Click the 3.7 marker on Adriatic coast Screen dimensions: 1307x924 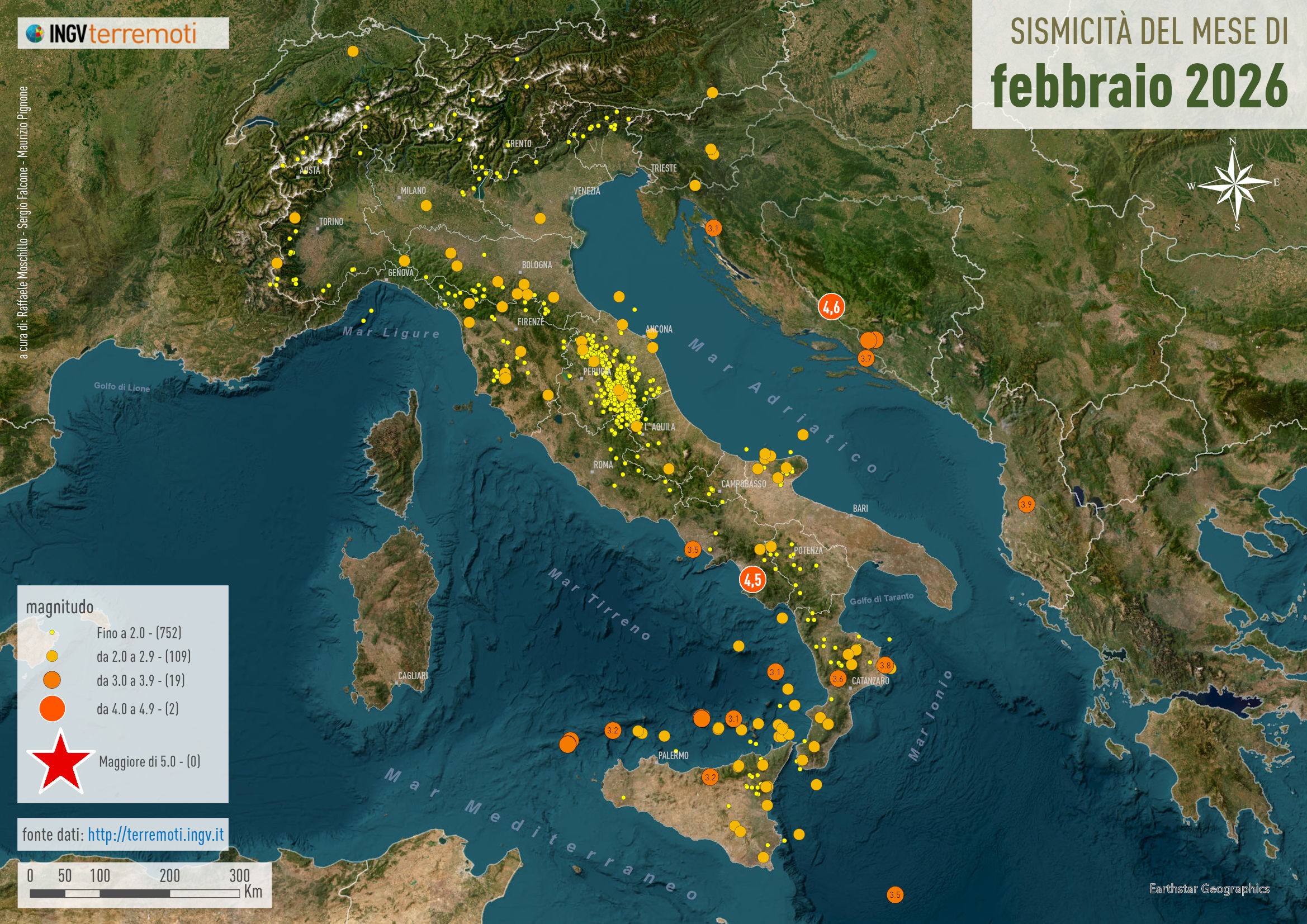[866, 359]
